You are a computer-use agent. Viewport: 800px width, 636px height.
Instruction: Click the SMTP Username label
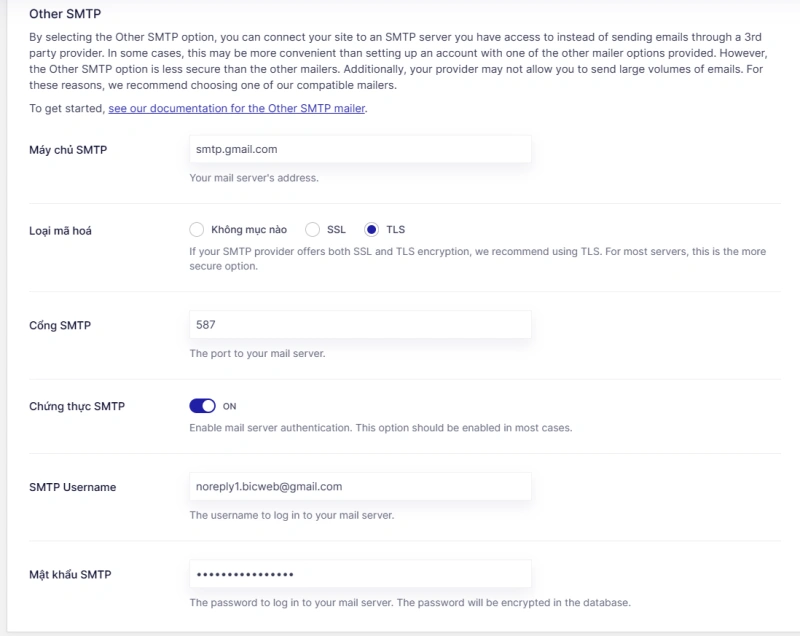pos(72,487)
